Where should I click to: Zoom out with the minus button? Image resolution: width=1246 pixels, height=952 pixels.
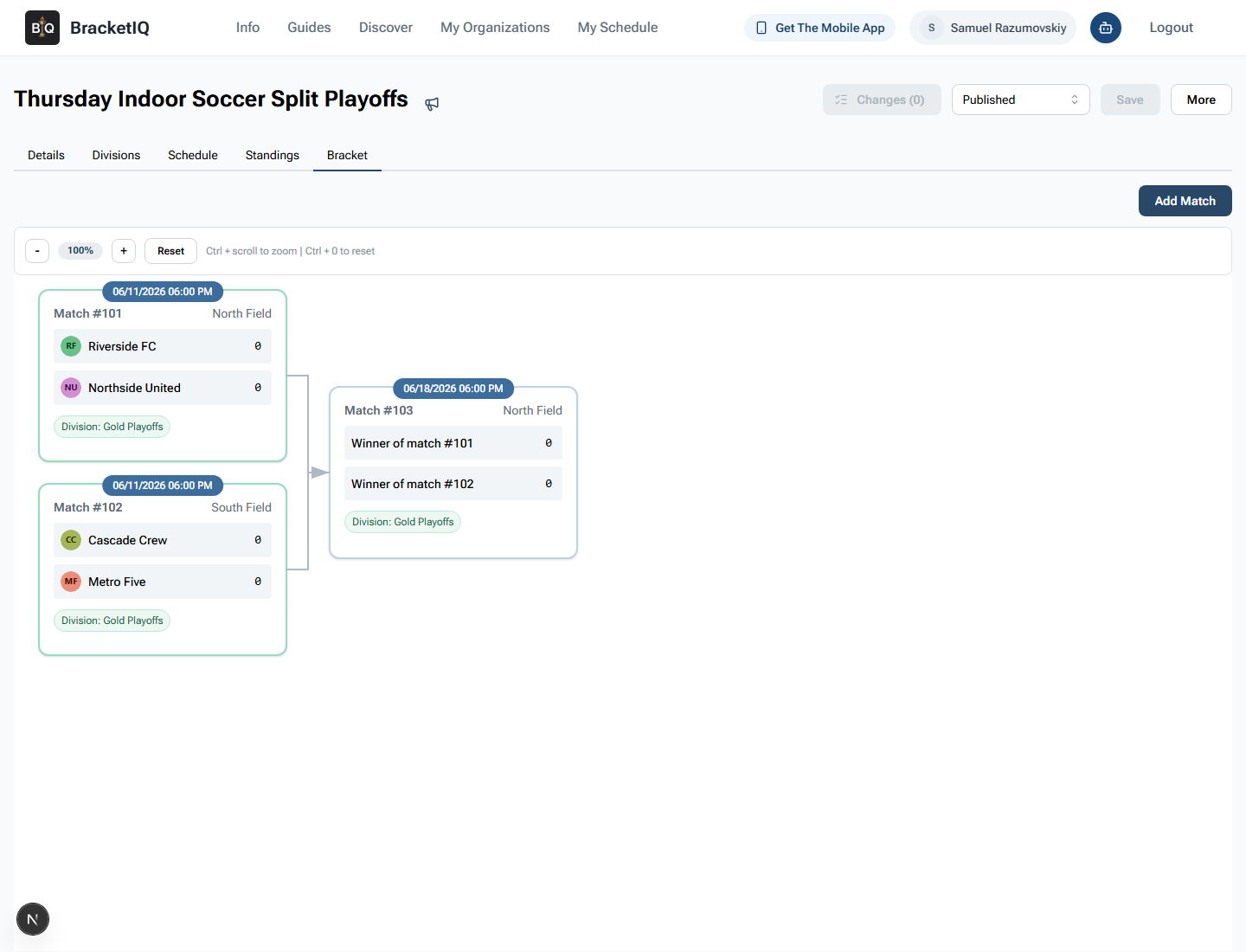click(37, 251)
